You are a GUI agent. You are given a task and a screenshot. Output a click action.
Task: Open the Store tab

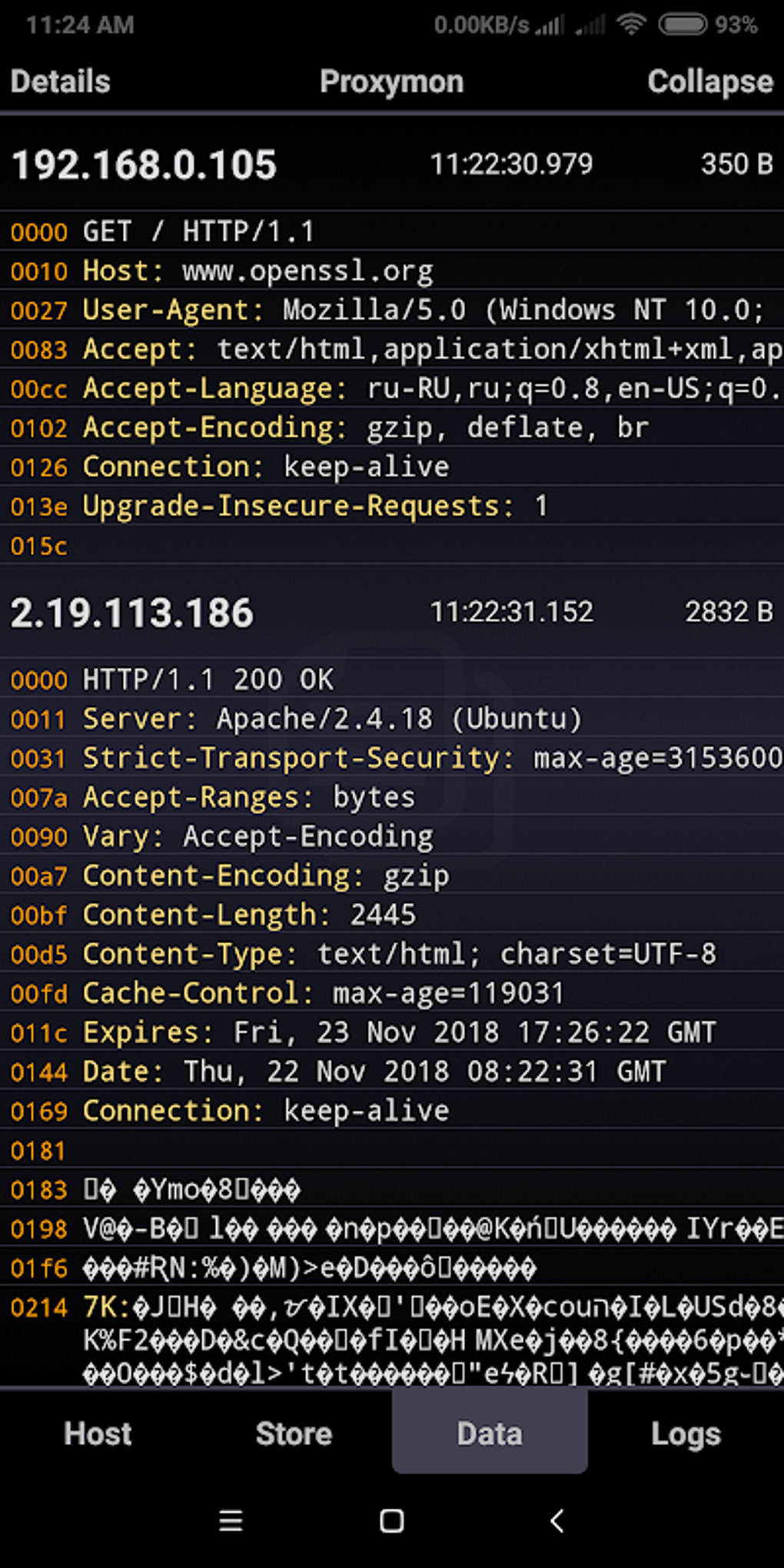tap(294, 1433)
